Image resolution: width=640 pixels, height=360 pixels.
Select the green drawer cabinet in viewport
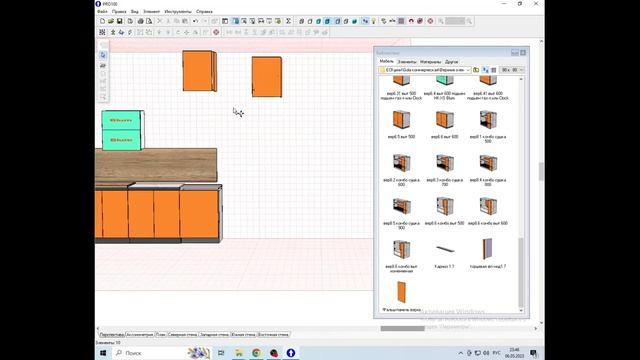[x=122, y=130]
